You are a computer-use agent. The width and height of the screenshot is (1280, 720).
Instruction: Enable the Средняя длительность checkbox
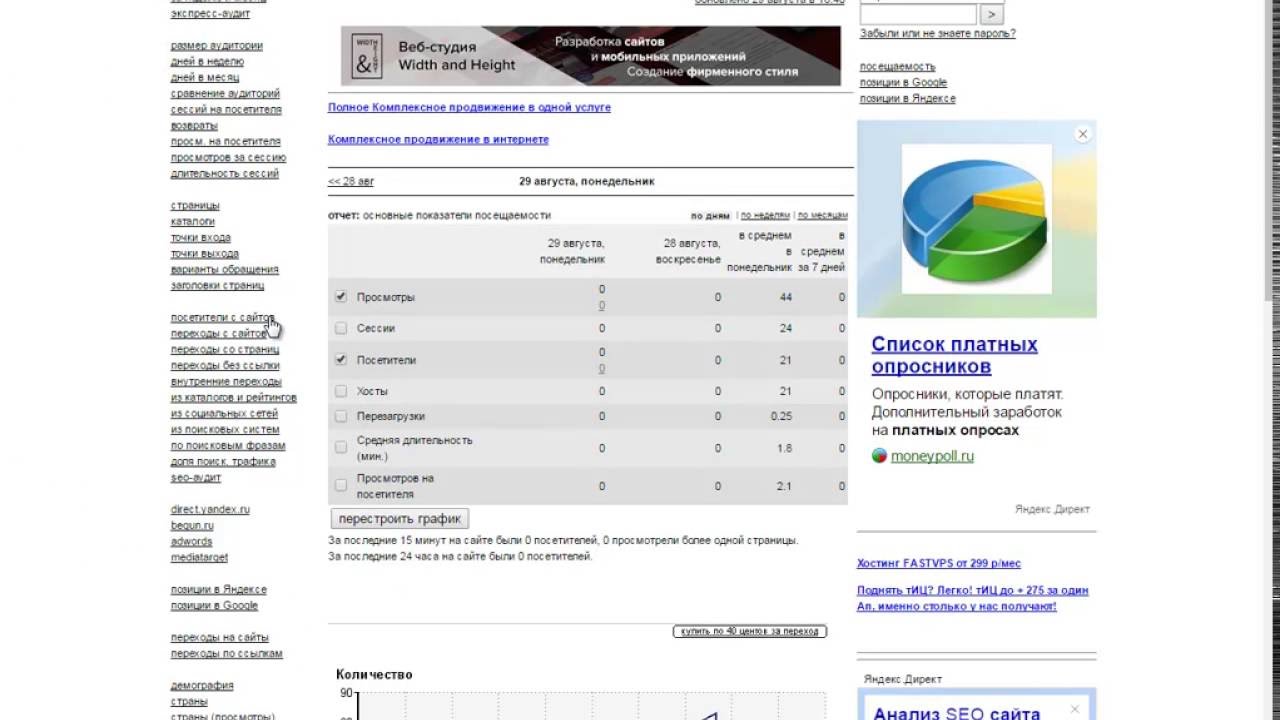point(341,447)
